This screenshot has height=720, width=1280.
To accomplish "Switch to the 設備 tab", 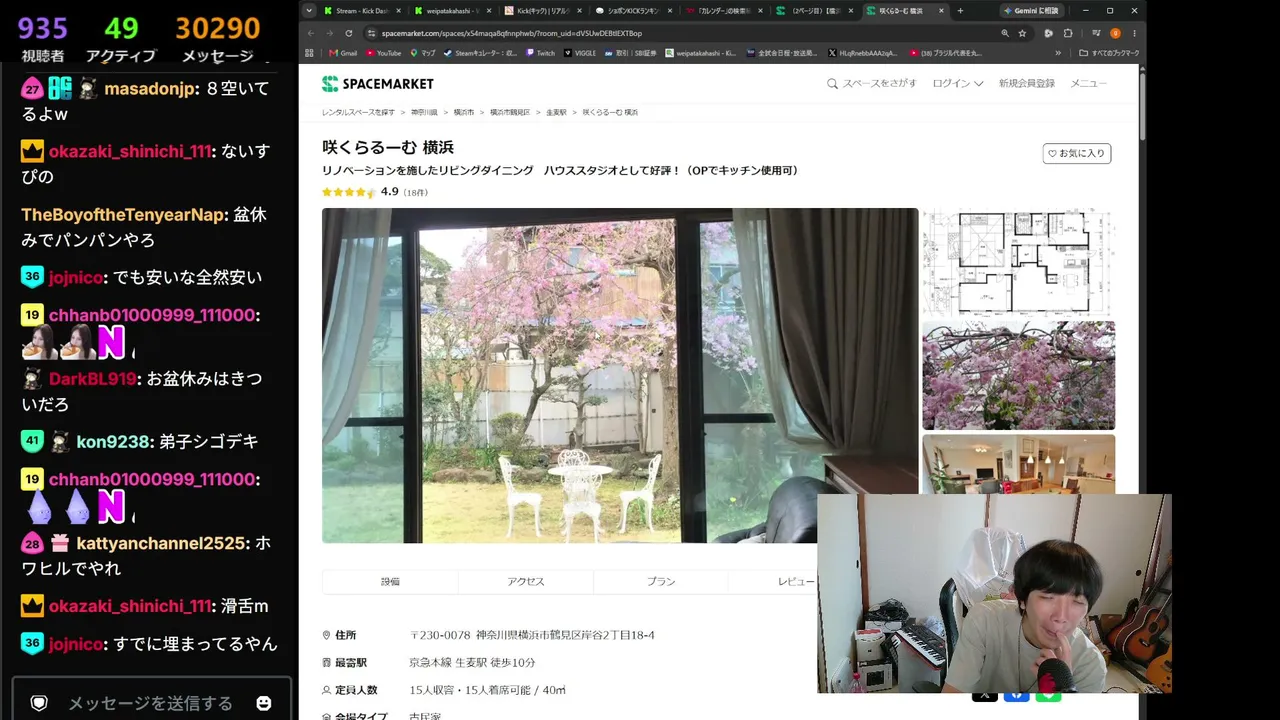I will pos(390,581).
